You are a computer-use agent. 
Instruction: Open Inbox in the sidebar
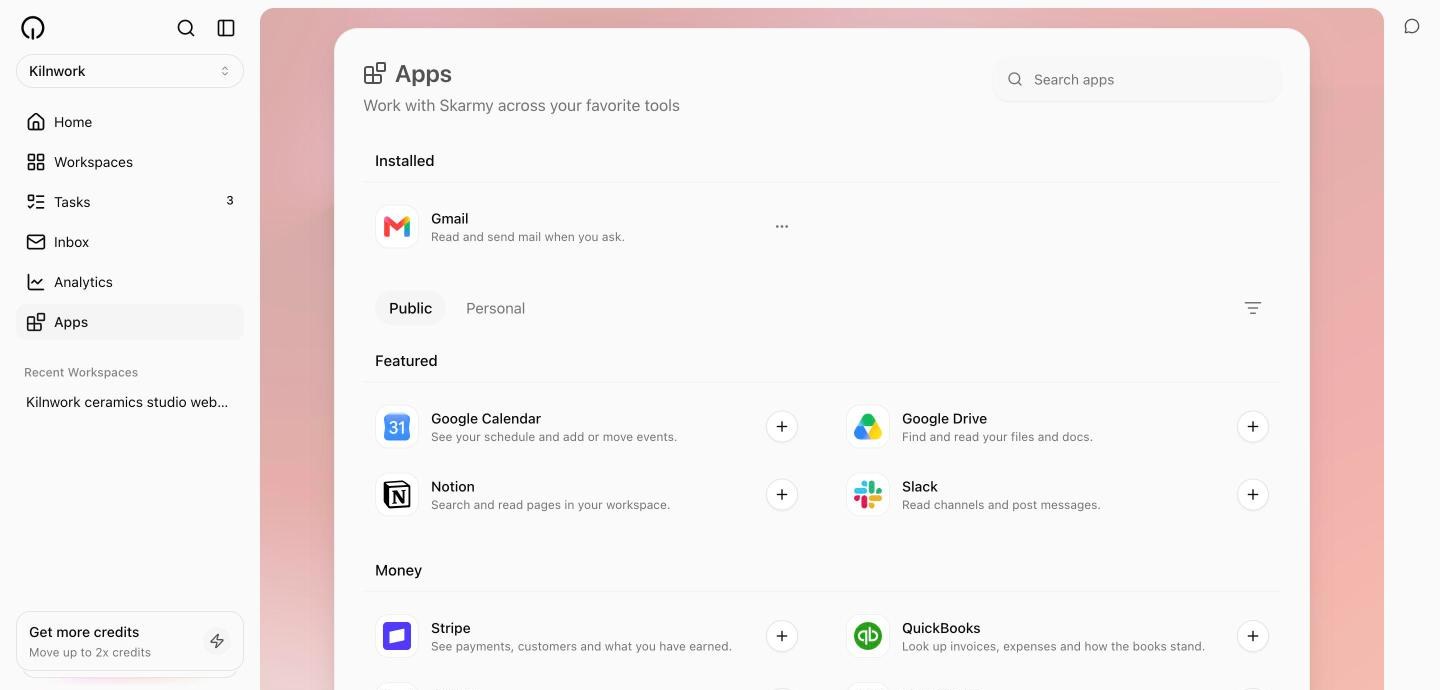tap(130, 242)
